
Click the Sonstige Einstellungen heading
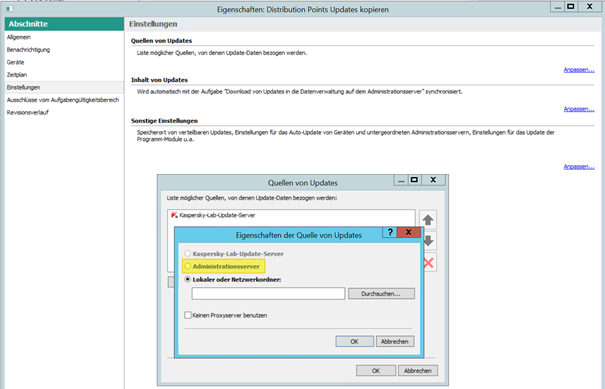tap(164, 121)
